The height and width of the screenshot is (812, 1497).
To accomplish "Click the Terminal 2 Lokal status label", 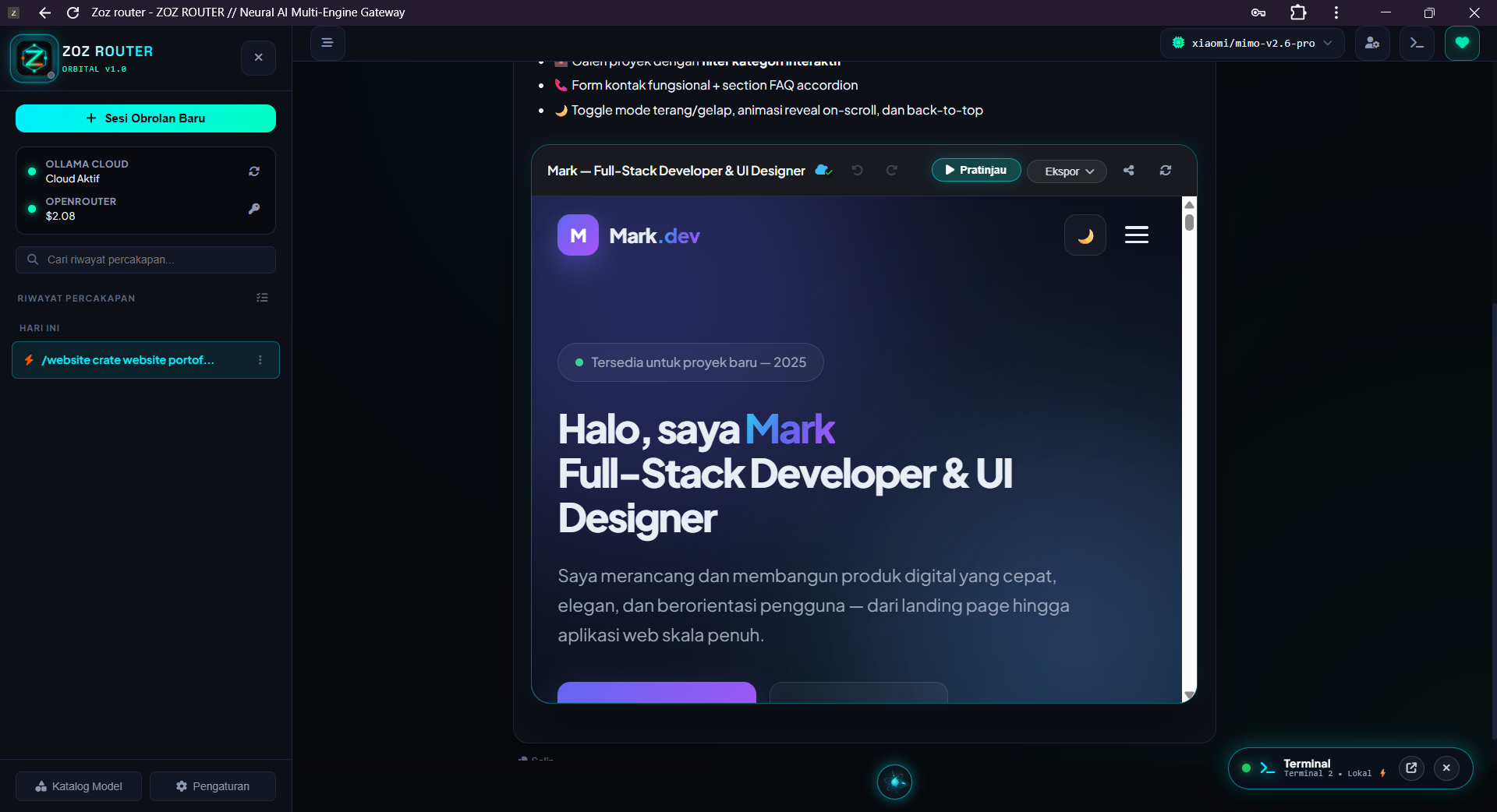I will point(1328,774).
